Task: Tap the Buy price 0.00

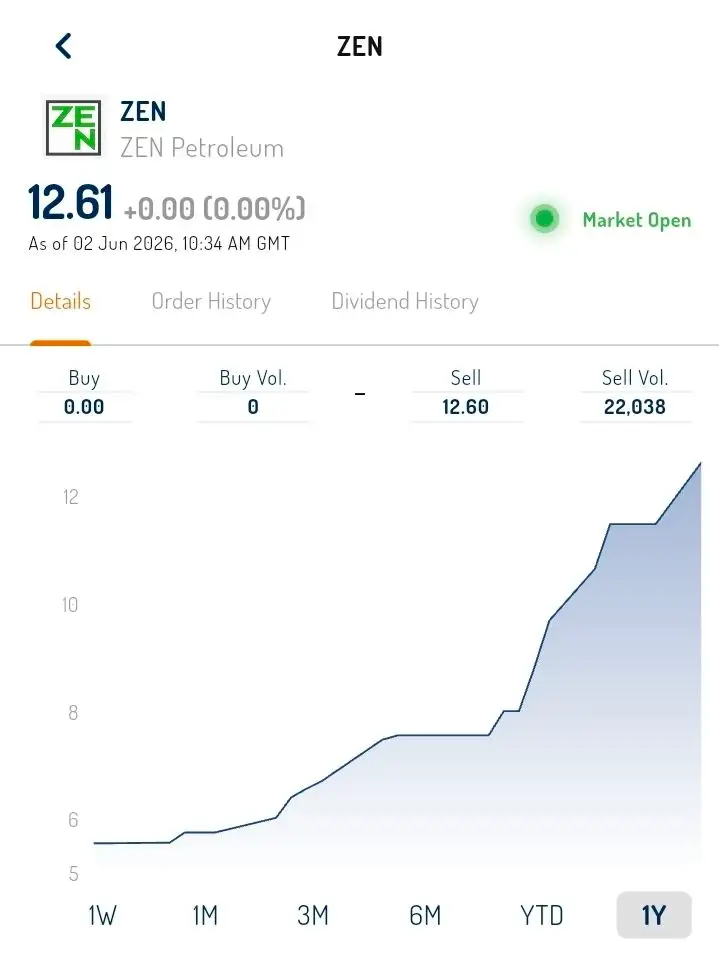Action: point(84,407)
